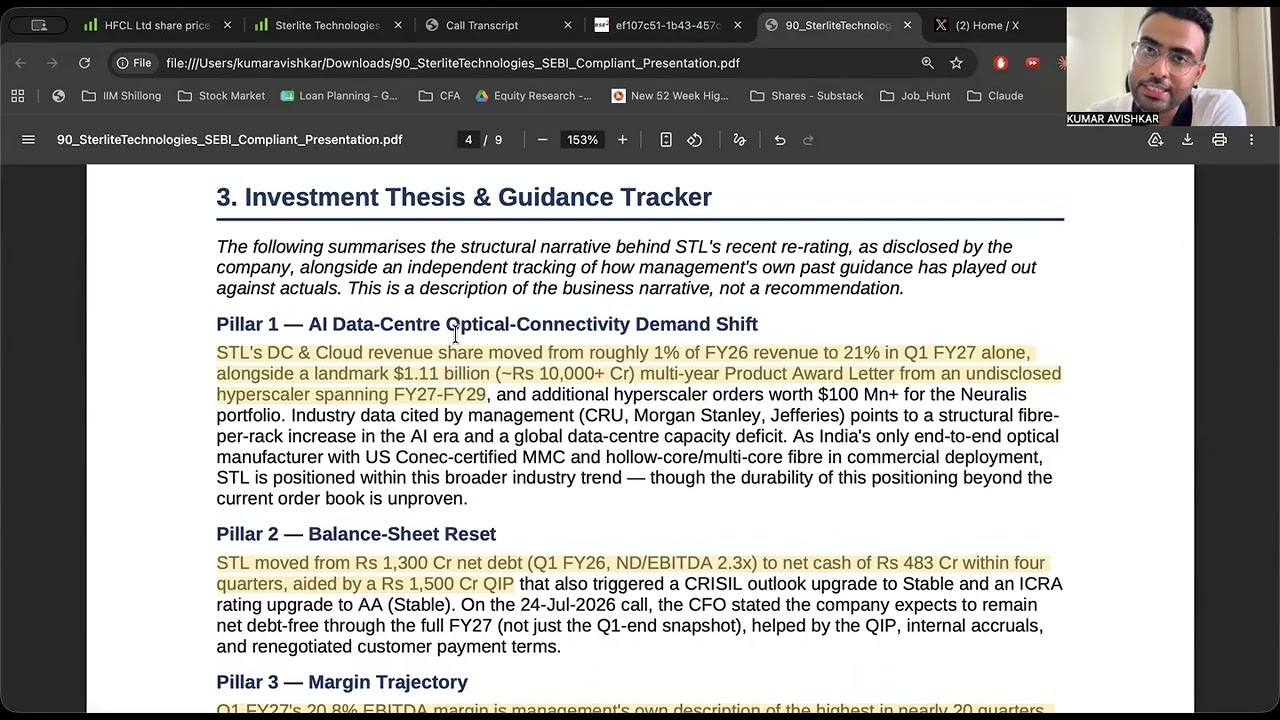Open the Job_Hunt bookmark folder
This screenshot has width=1280, height=720.
(x=915, y=96)
